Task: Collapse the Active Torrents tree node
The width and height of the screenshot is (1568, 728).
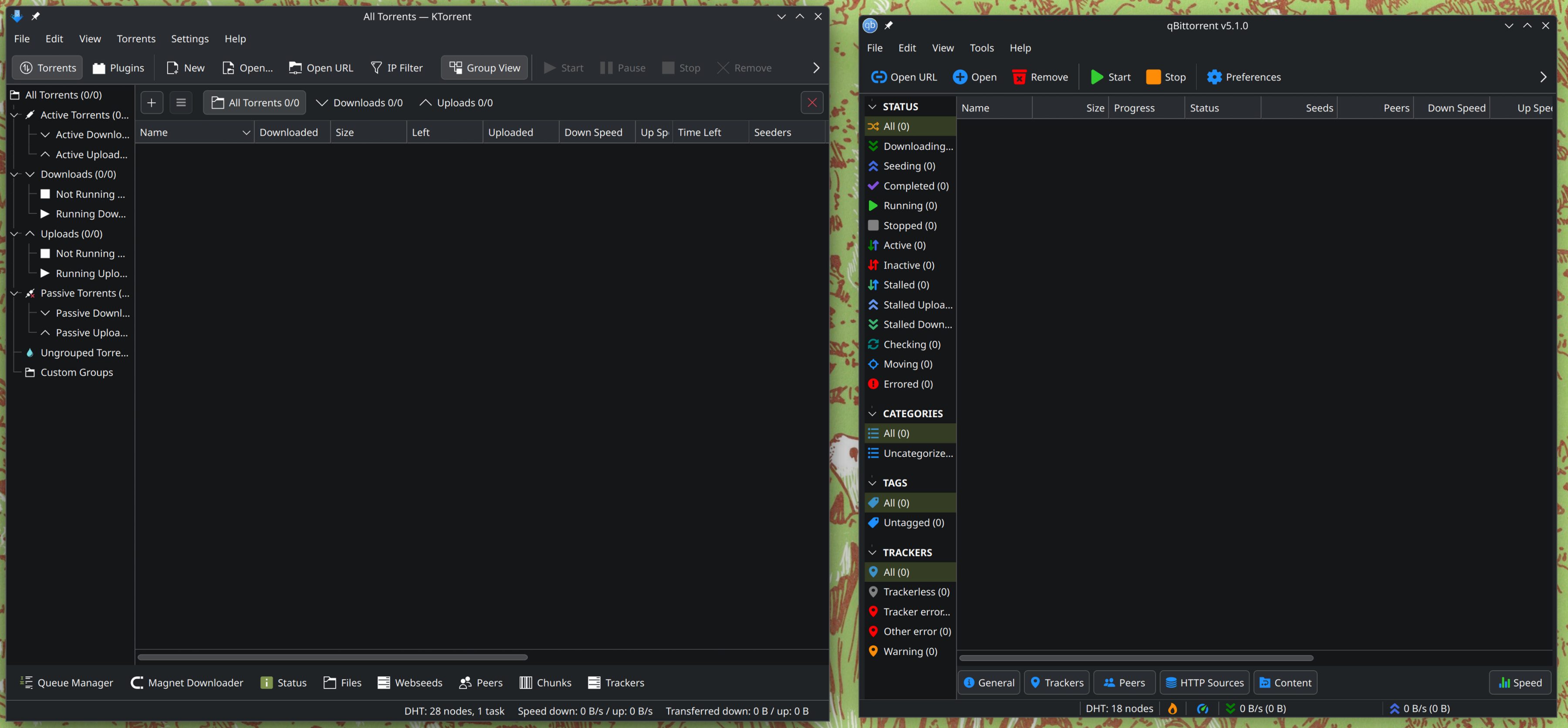Action: [15, 115]
